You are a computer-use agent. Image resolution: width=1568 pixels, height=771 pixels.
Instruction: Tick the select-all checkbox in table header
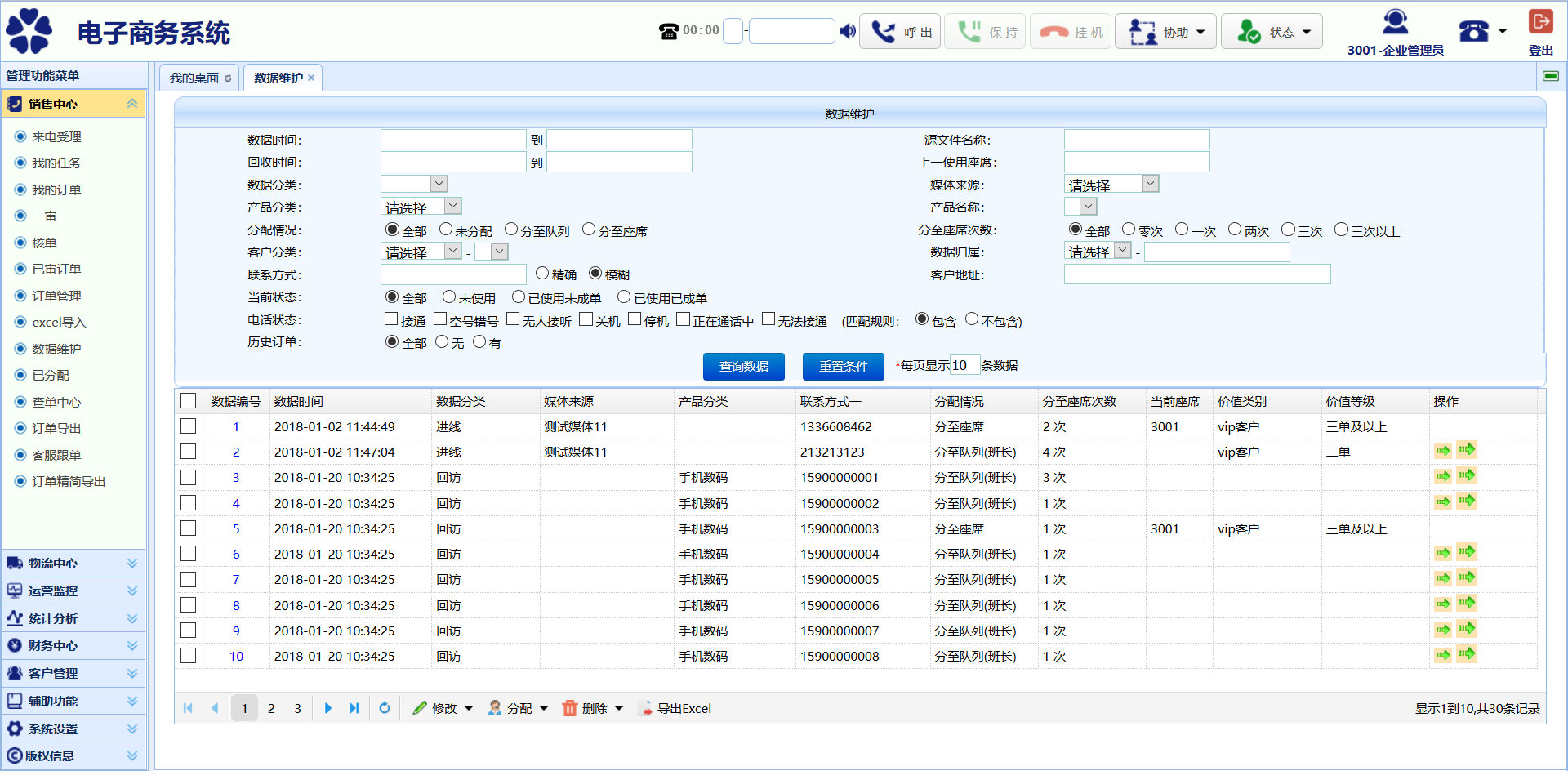point(189,400)
